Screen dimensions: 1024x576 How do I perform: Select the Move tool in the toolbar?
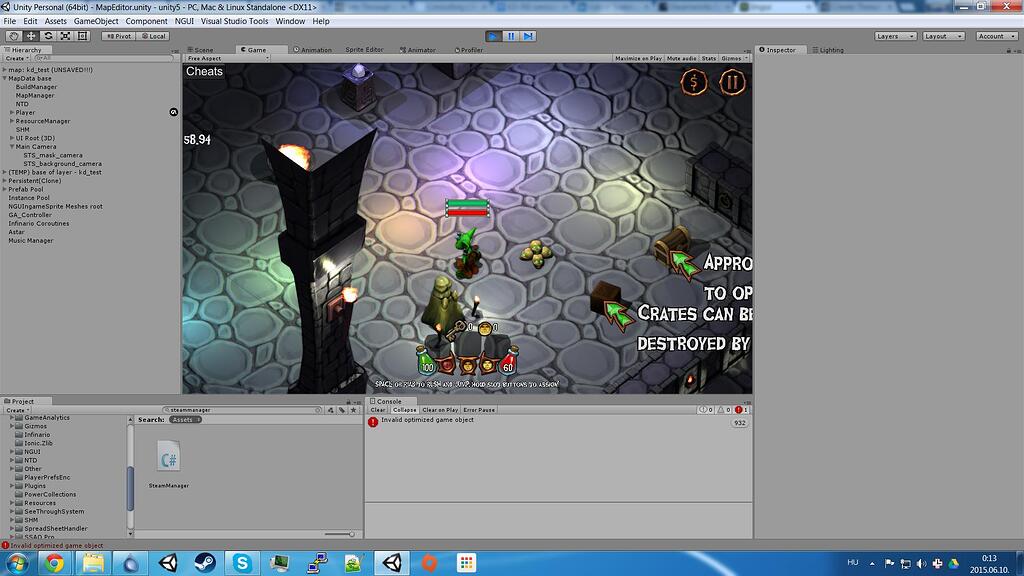(32, 35)
